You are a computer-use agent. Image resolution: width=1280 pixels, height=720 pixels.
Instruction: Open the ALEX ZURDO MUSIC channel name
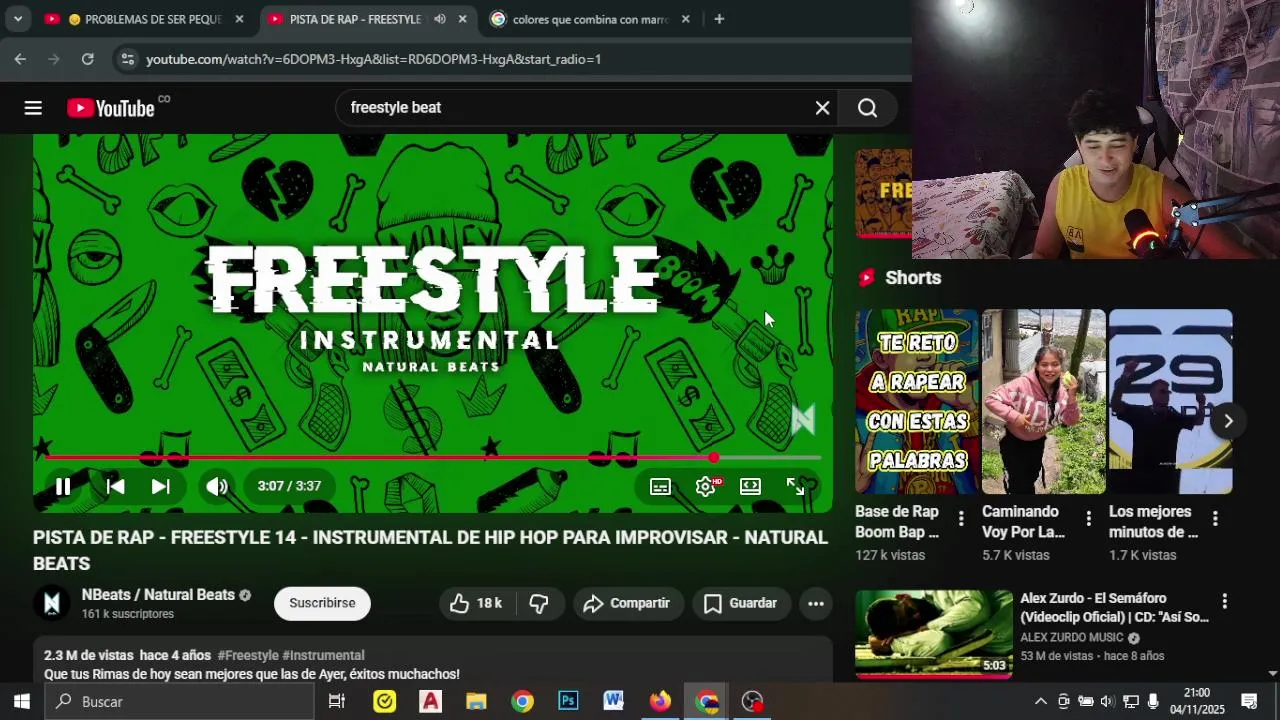coord(1072,637)
